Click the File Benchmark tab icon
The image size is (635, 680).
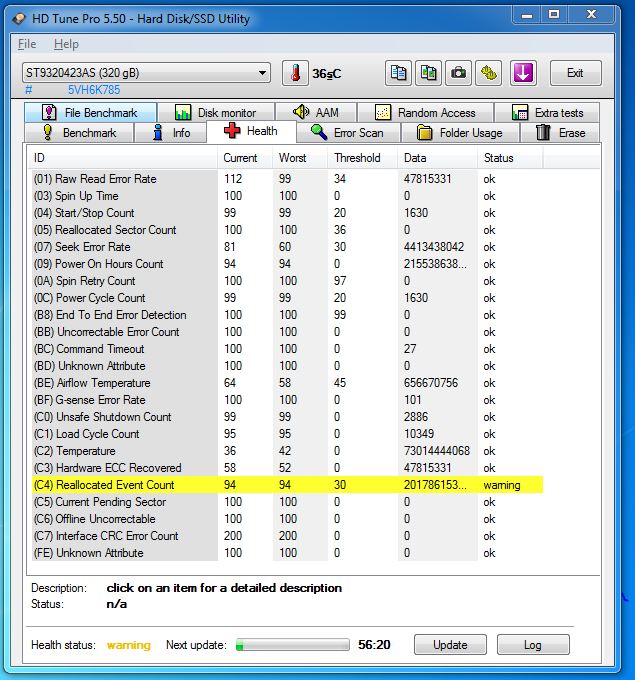[49, 112]
